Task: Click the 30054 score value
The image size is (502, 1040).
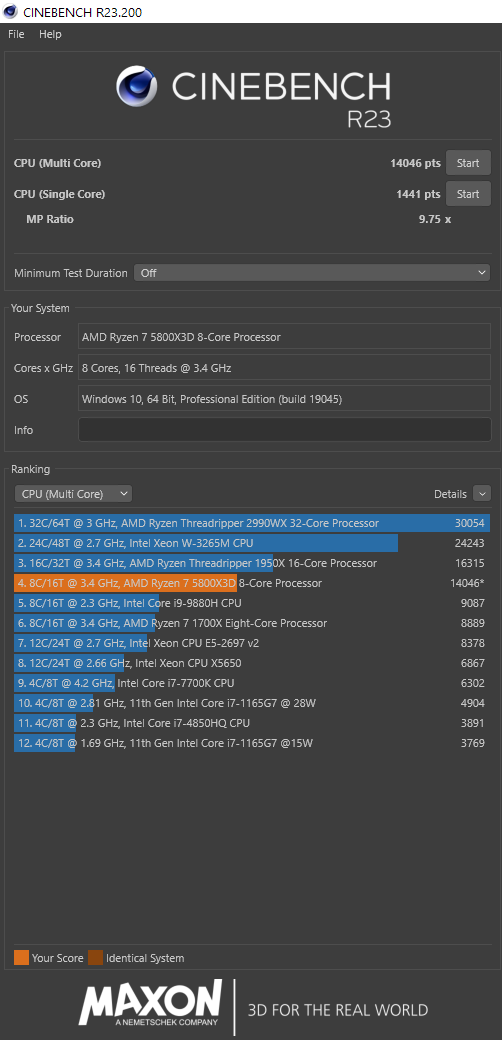Action: [470, 523]
